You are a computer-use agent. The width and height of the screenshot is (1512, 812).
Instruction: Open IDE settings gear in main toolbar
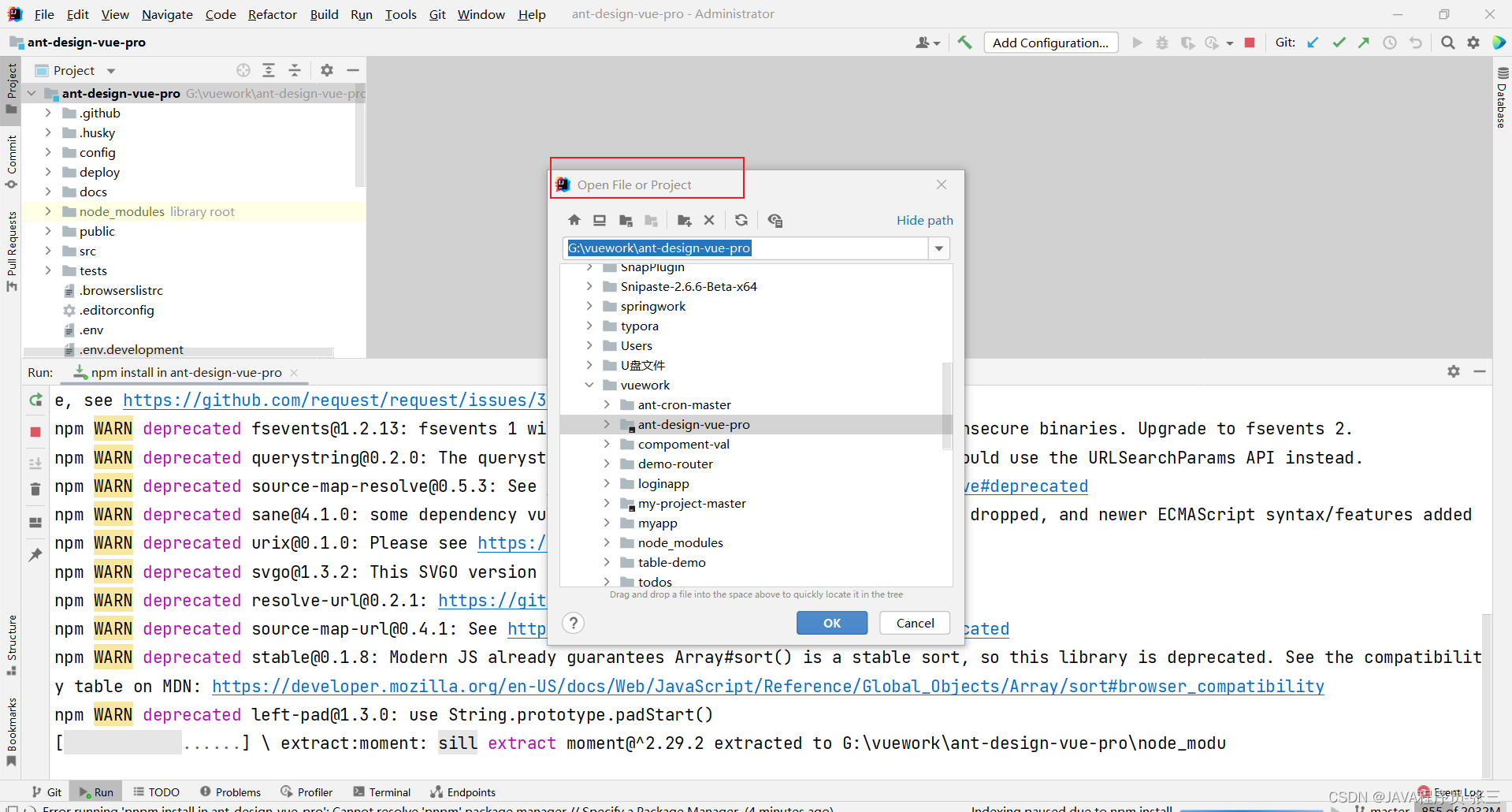tap(1473, 43)
